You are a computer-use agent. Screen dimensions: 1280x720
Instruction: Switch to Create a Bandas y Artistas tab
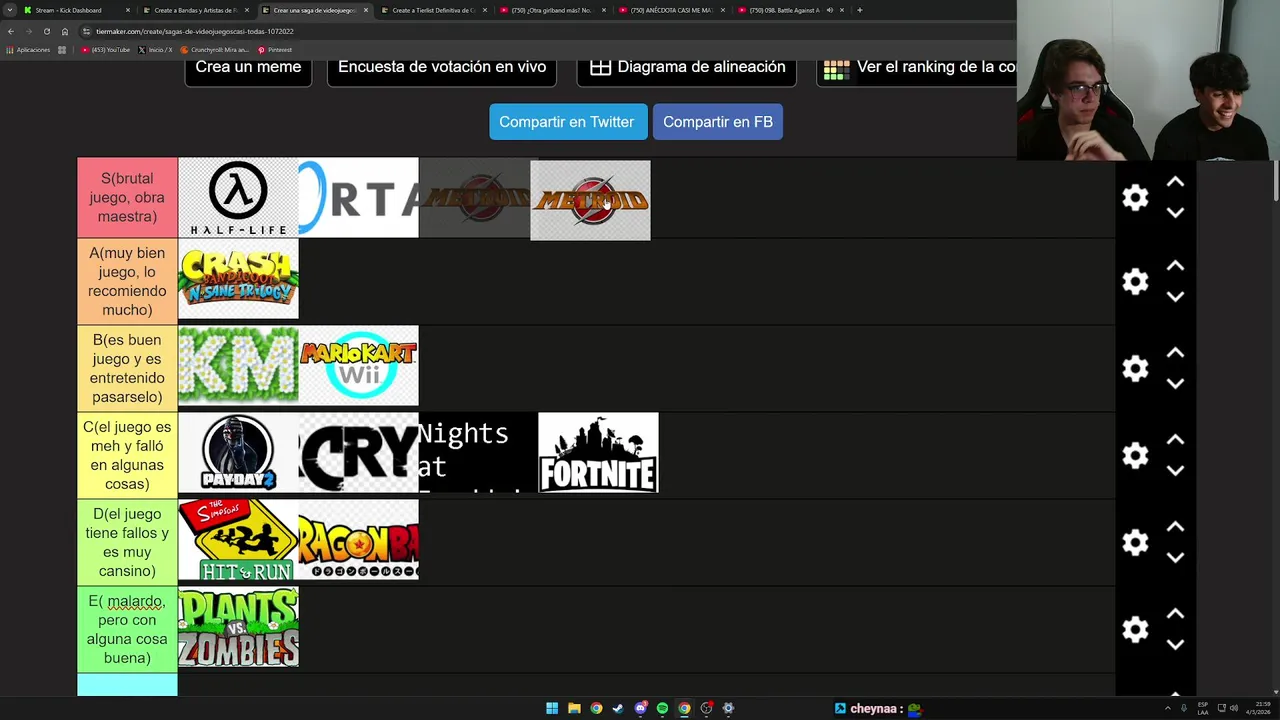click(x=196, y=10)
